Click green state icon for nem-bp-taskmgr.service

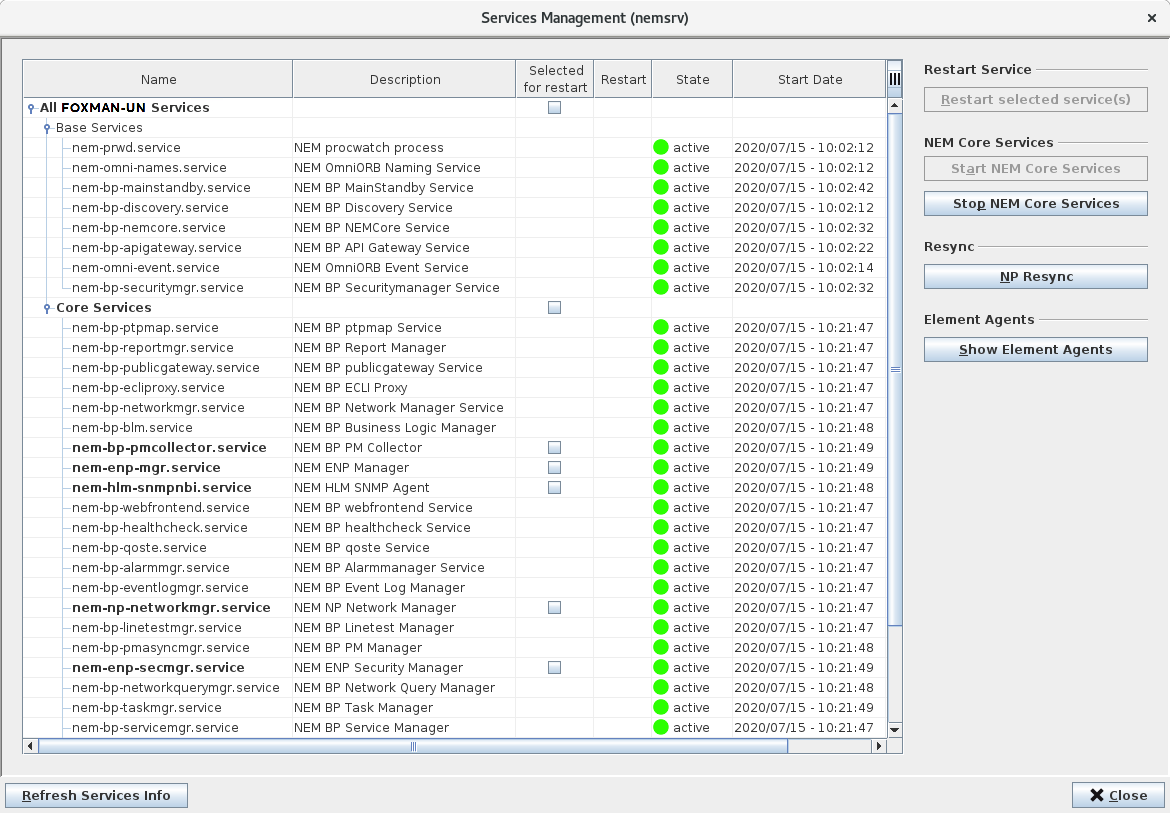pos(661,708)
